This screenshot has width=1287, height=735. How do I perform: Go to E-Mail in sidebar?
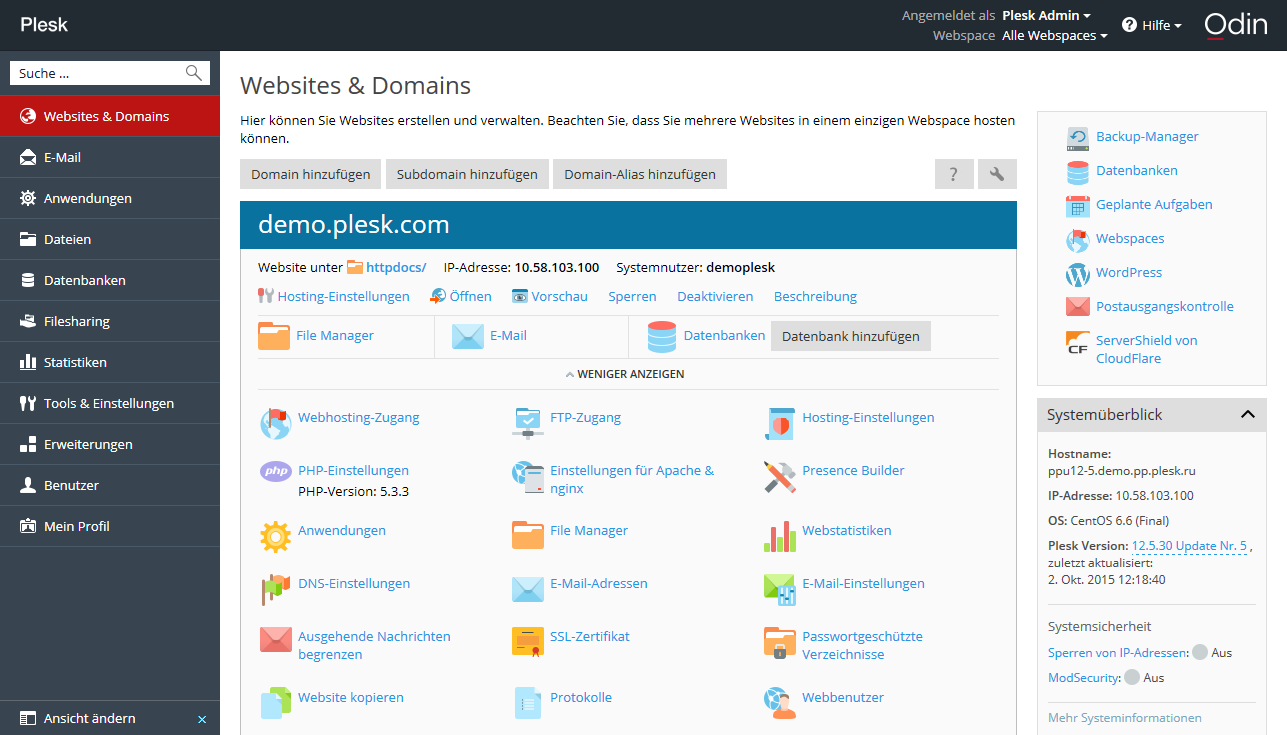(110, 157)
